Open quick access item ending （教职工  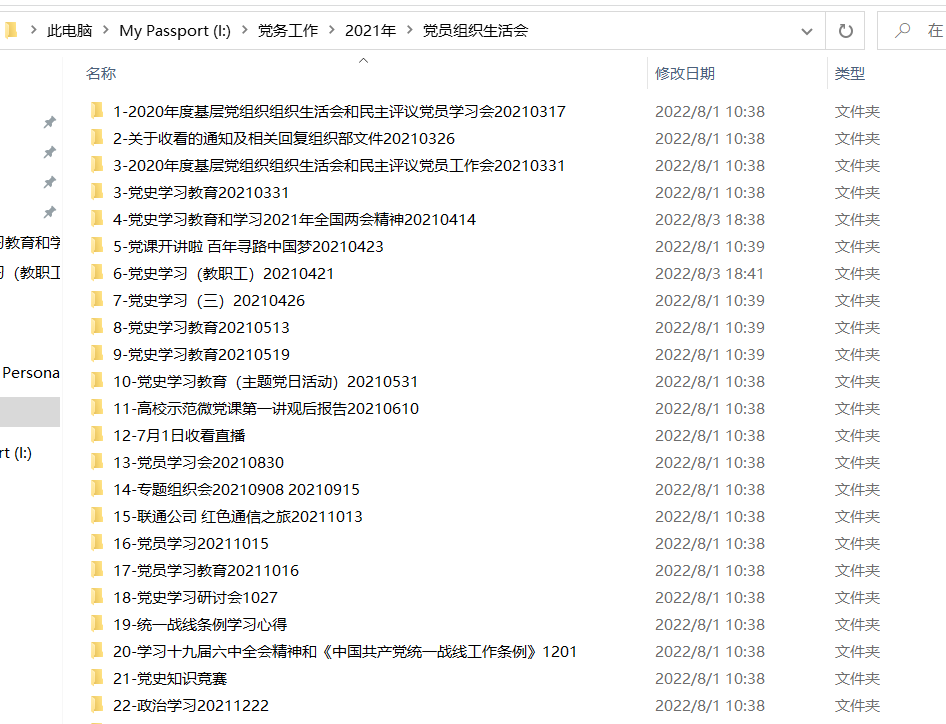coord(30,273)
